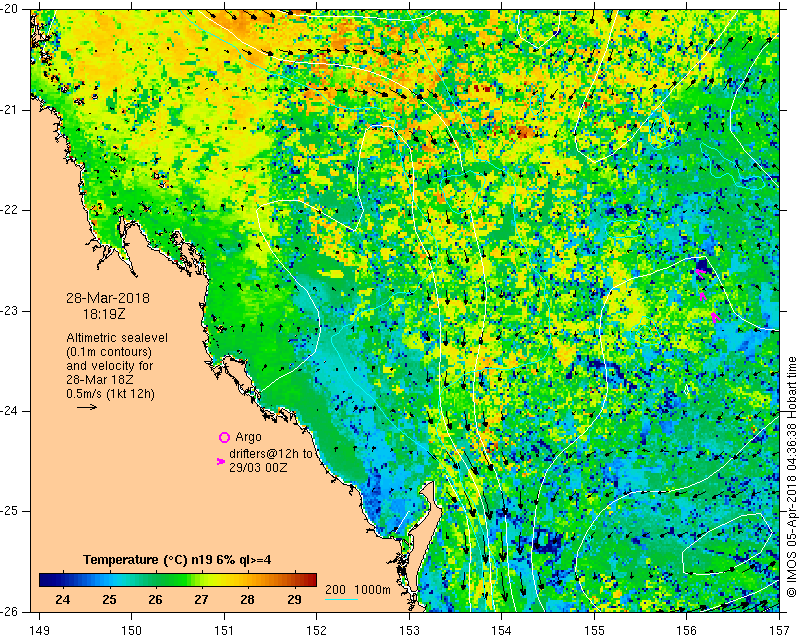
Task: Click the 0.5m/s velocity scale arrow
Action: click(x=87, y=407)
